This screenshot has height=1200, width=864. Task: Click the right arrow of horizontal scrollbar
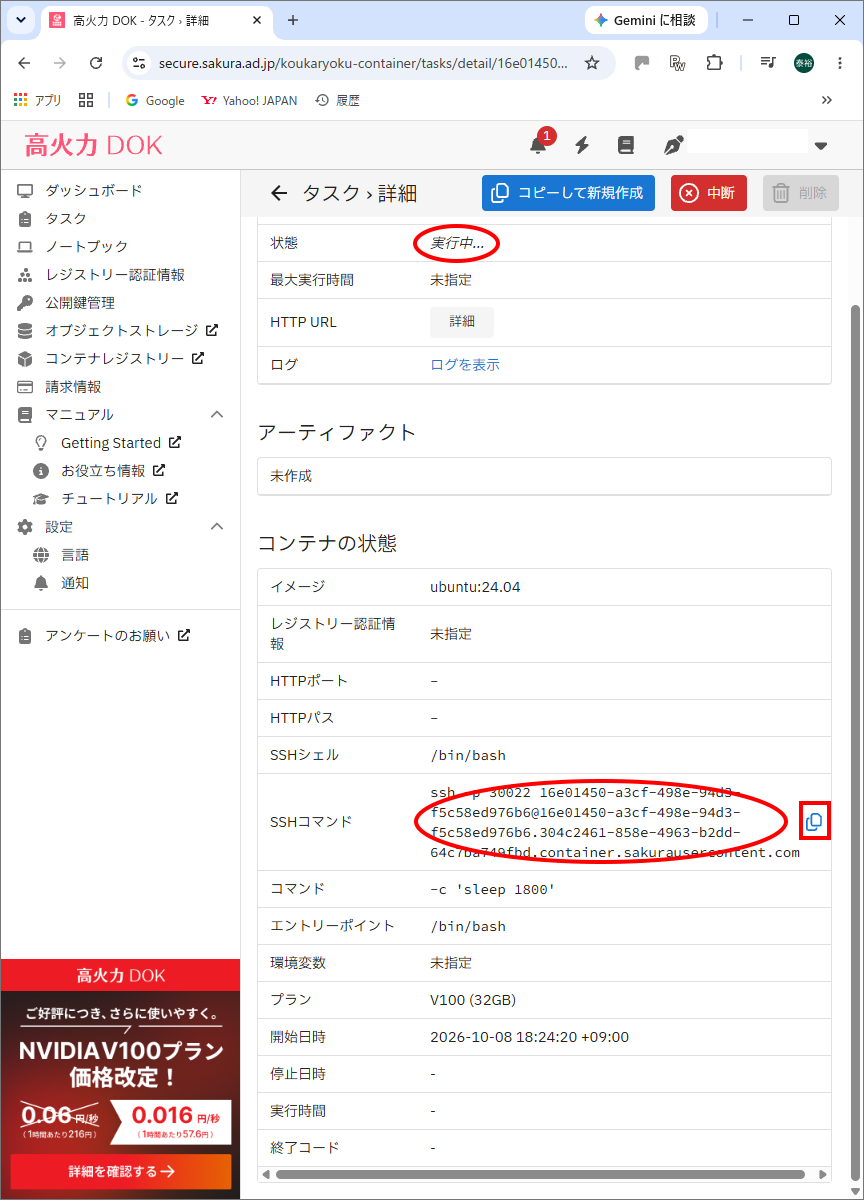click(823, 1174)
